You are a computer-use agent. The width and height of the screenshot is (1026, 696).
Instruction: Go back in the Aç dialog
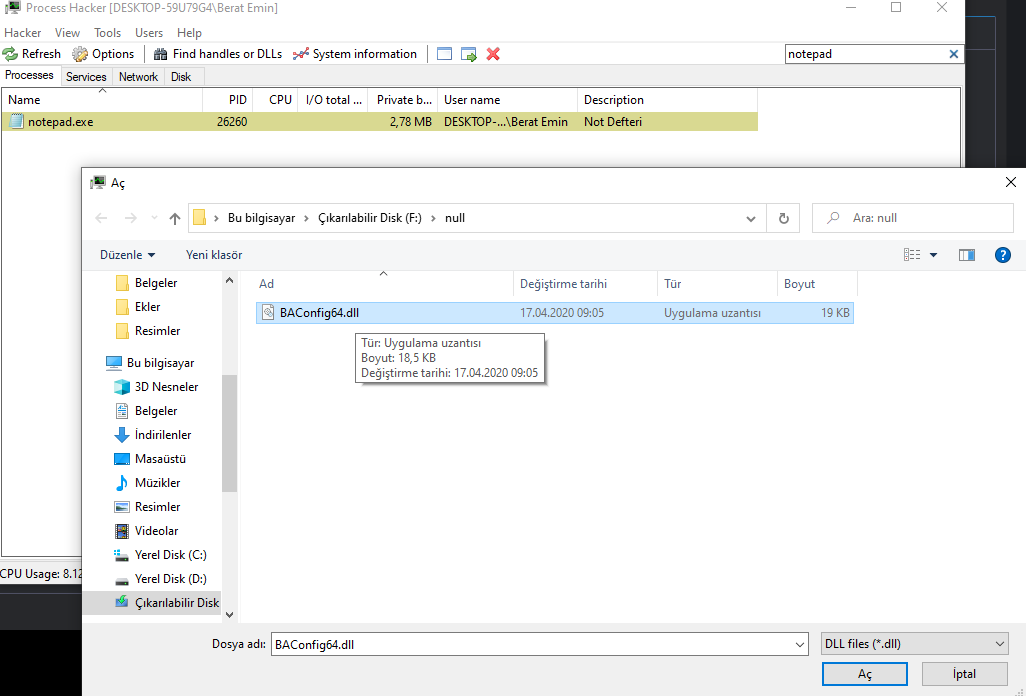point(101,218)
